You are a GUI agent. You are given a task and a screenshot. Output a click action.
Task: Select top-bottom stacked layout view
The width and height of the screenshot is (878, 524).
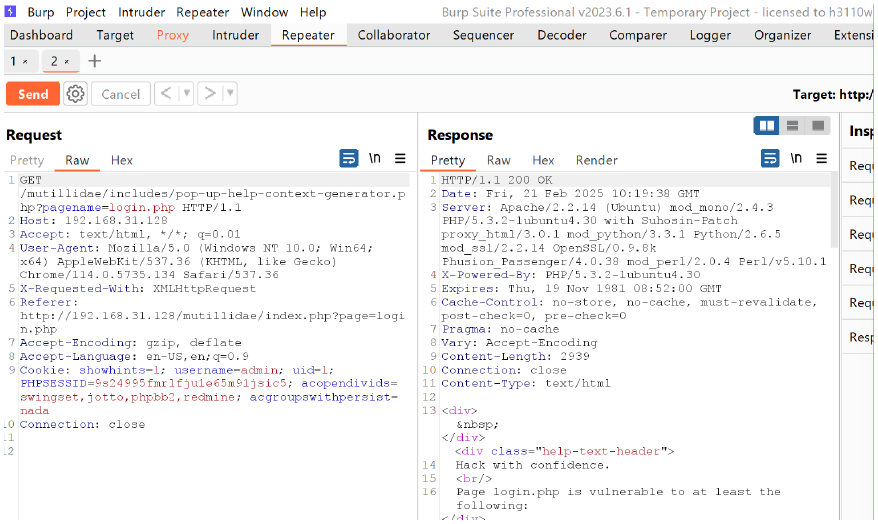pyautogui.click(x=792, y=125)
